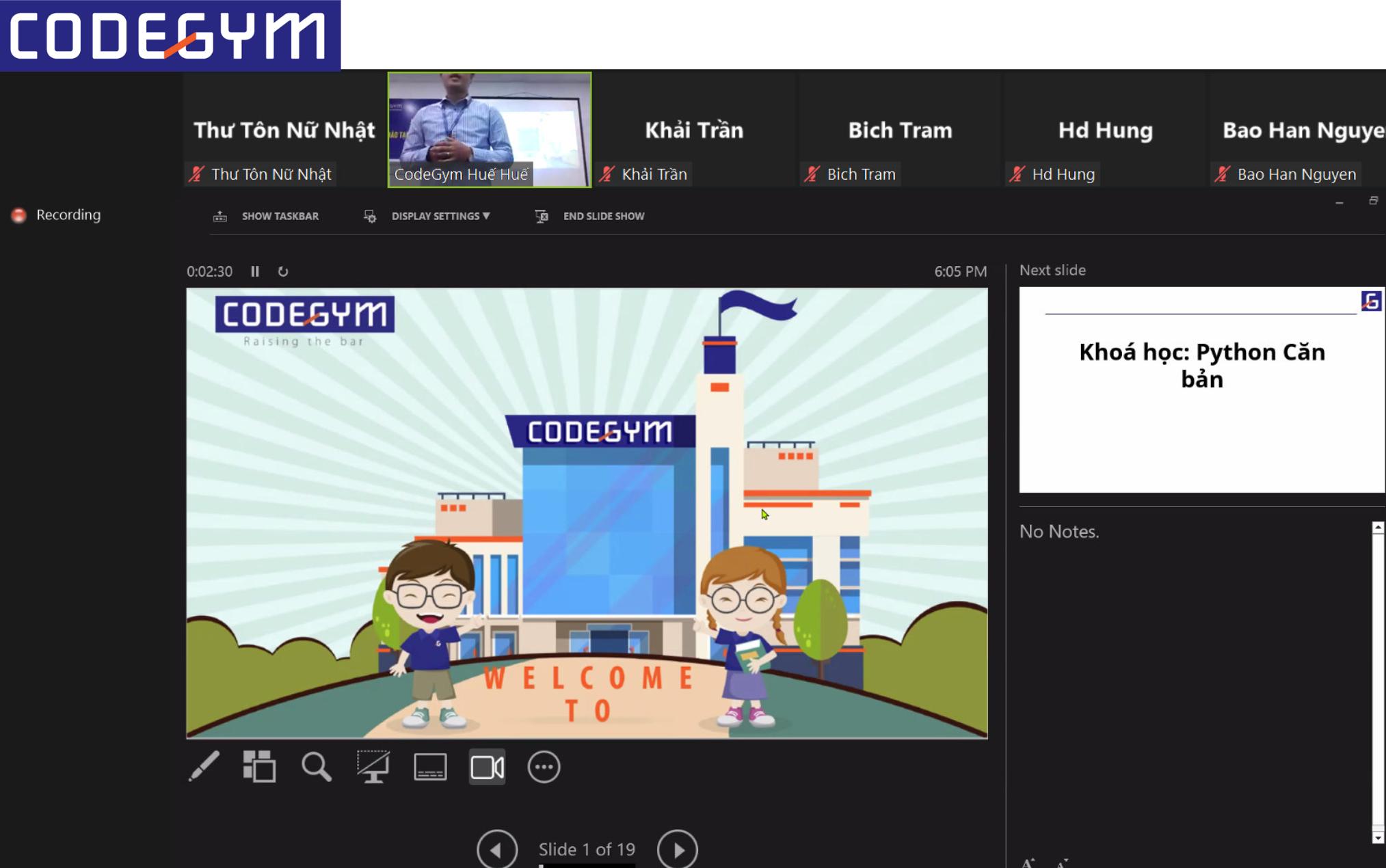Click the Khải Trần muted microphone icon
This screenshot has width=1386, height=868.
(607, 174)
